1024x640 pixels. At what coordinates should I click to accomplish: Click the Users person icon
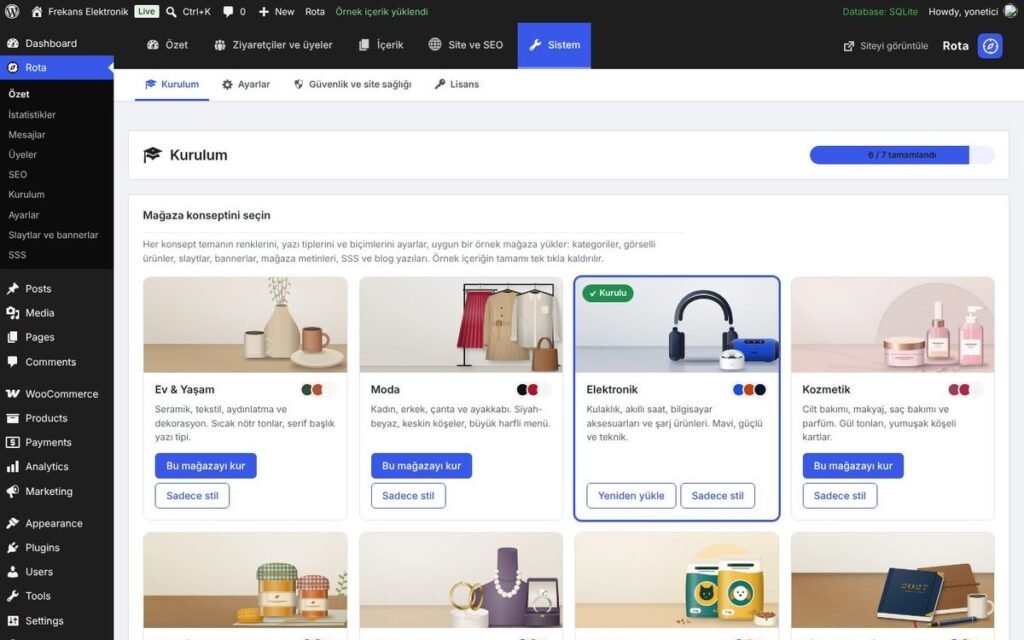pos(12,571)
